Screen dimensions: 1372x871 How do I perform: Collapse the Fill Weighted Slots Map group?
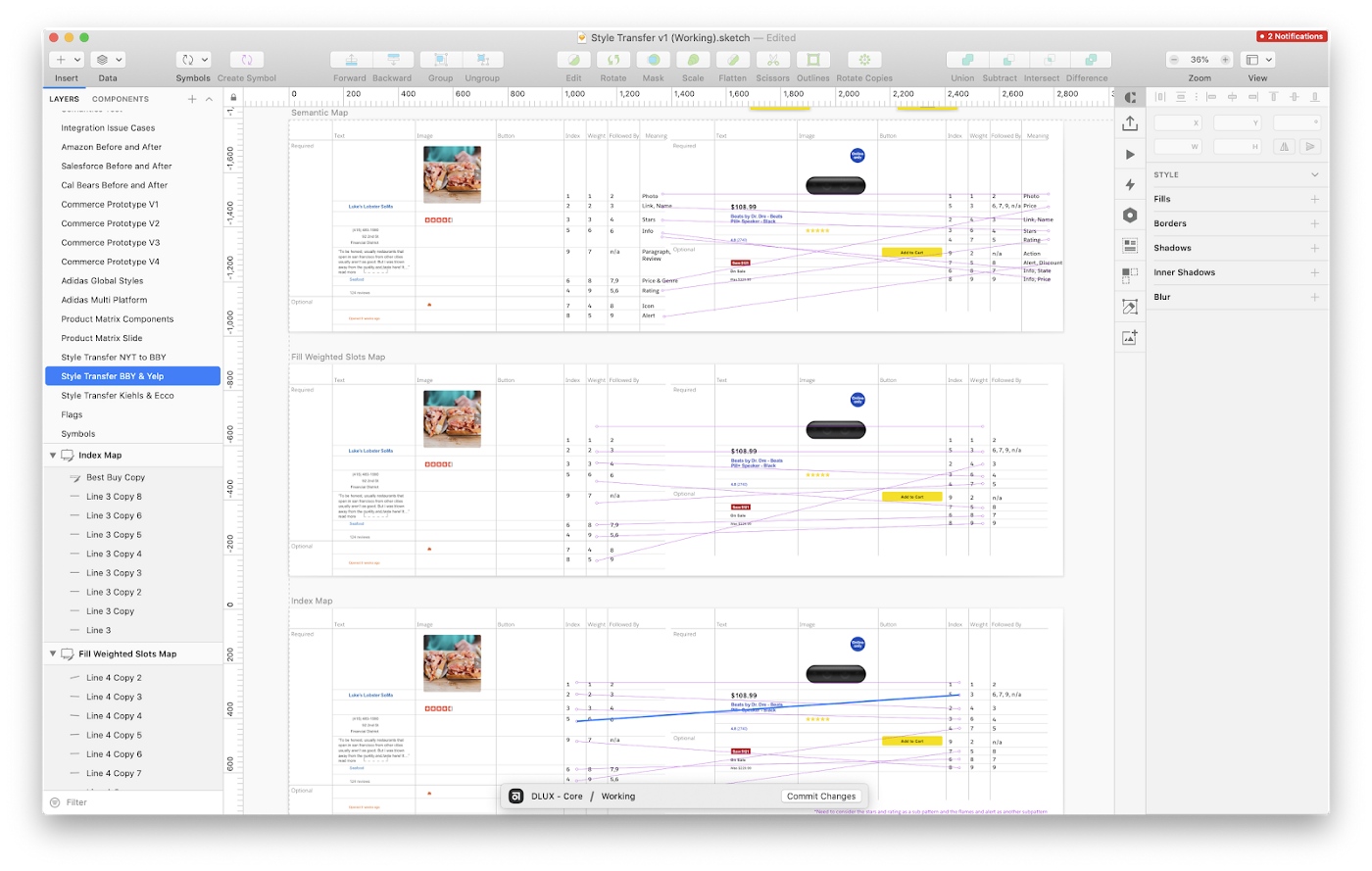[x=53, y=653]
